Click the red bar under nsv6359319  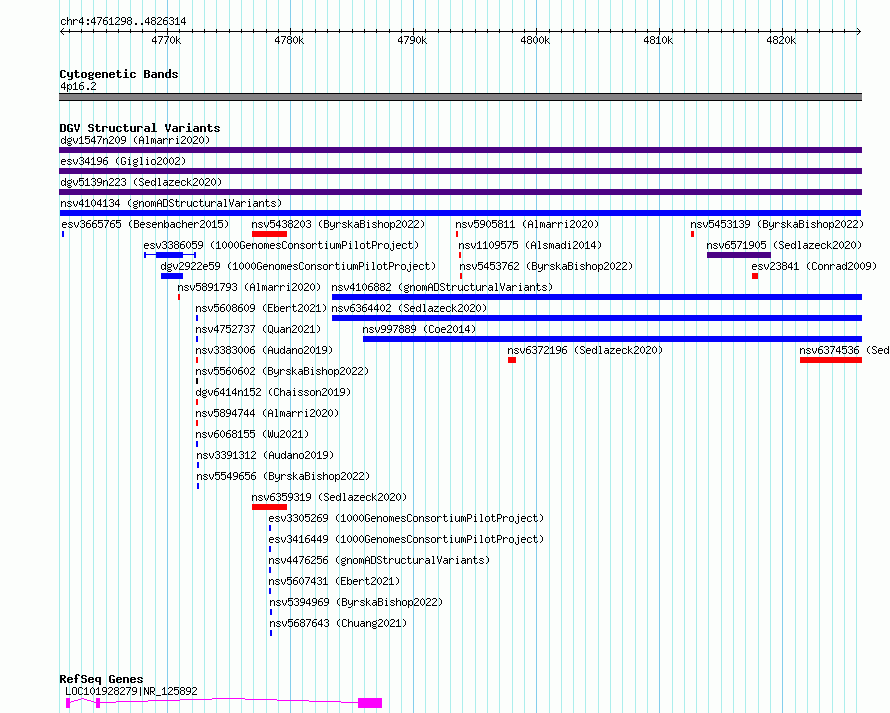coord(270,508)
